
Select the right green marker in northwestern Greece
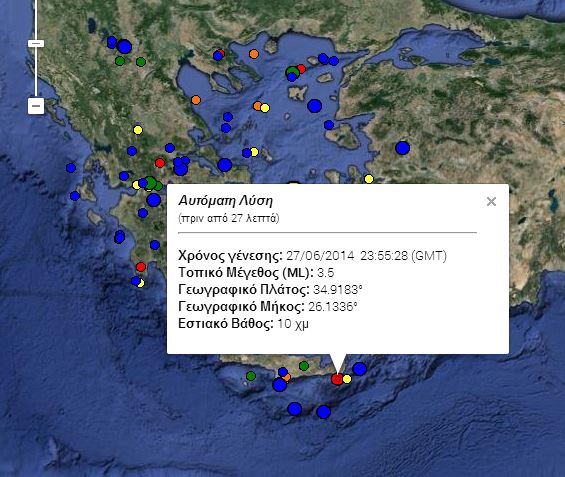click(x=141, y=62)
